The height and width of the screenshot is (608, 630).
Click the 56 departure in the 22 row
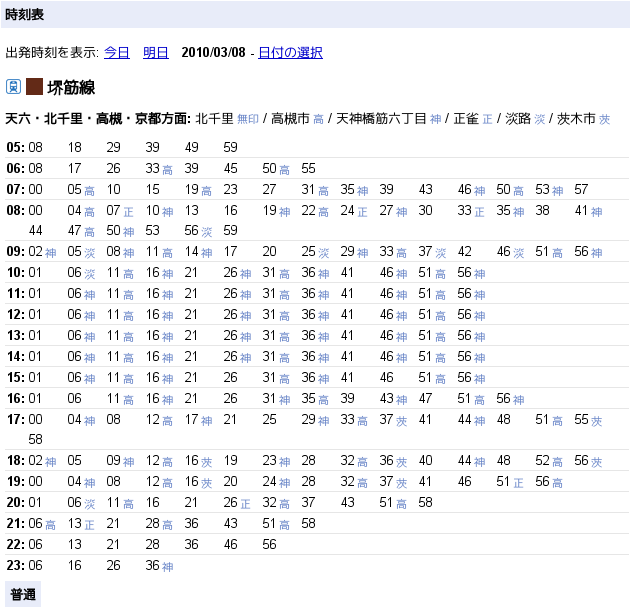click(270, 545)
